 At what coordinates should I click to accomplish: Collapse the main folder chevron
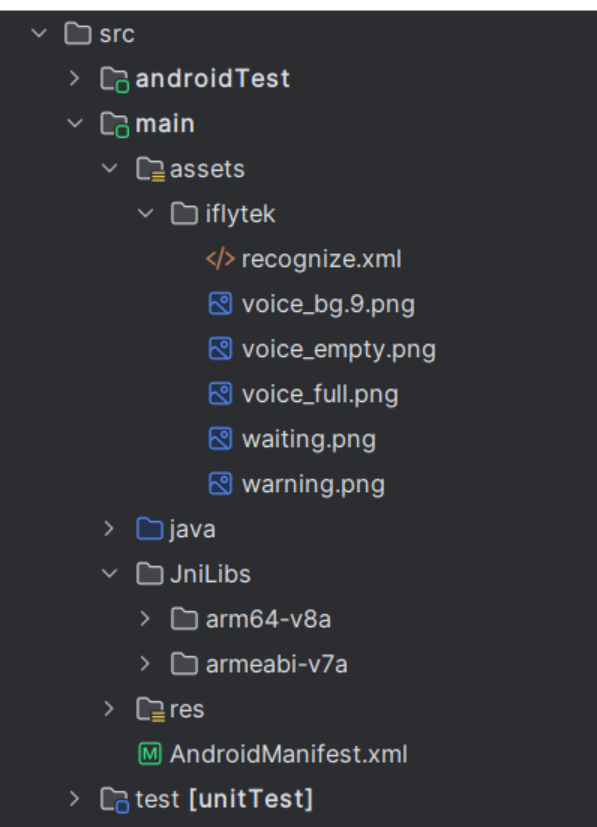click(74, 123)
